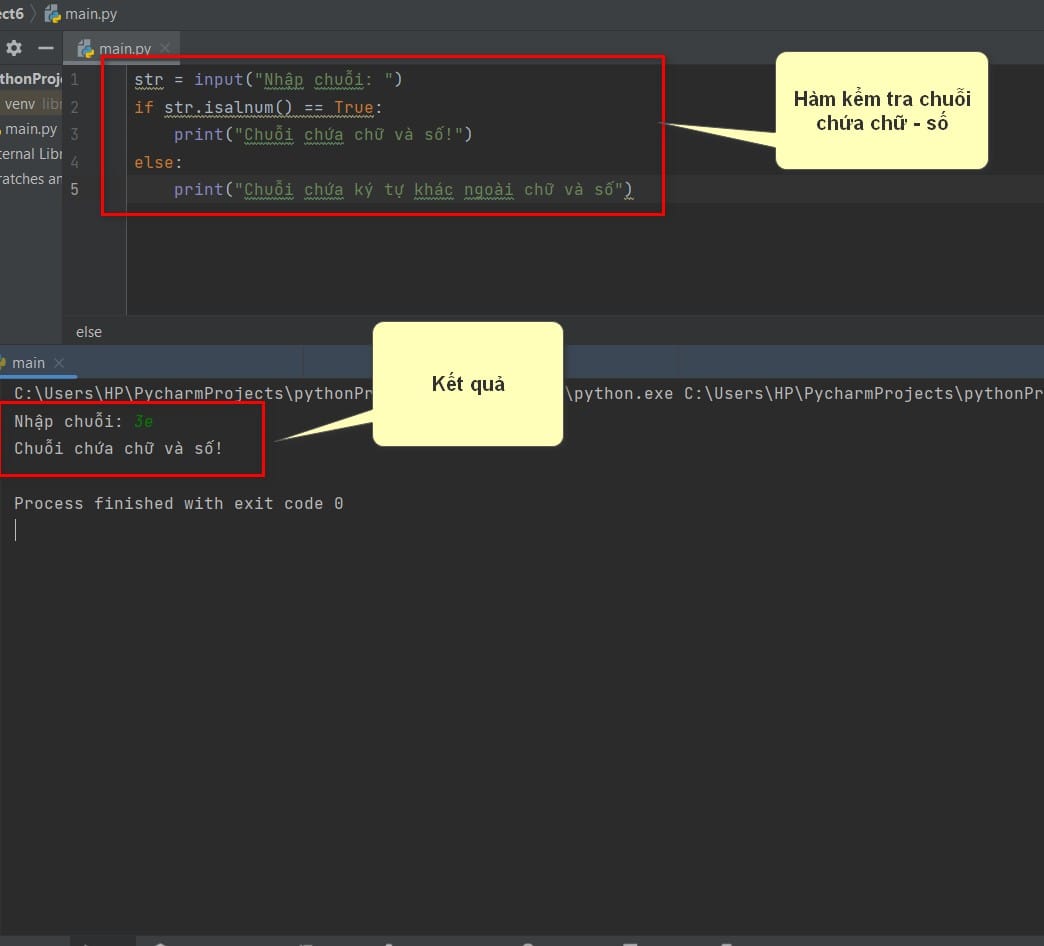Select the External Libraries node in project tree

click(x=31, y=154)
